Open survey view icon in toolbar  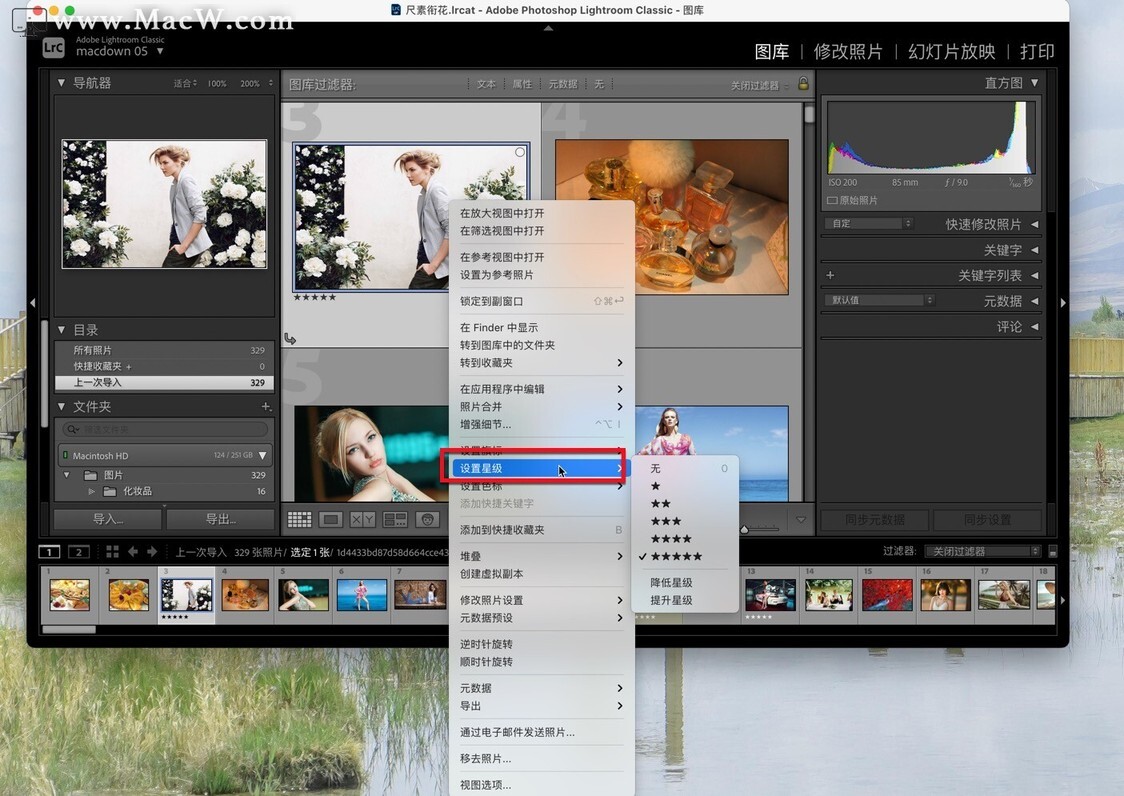395,519
